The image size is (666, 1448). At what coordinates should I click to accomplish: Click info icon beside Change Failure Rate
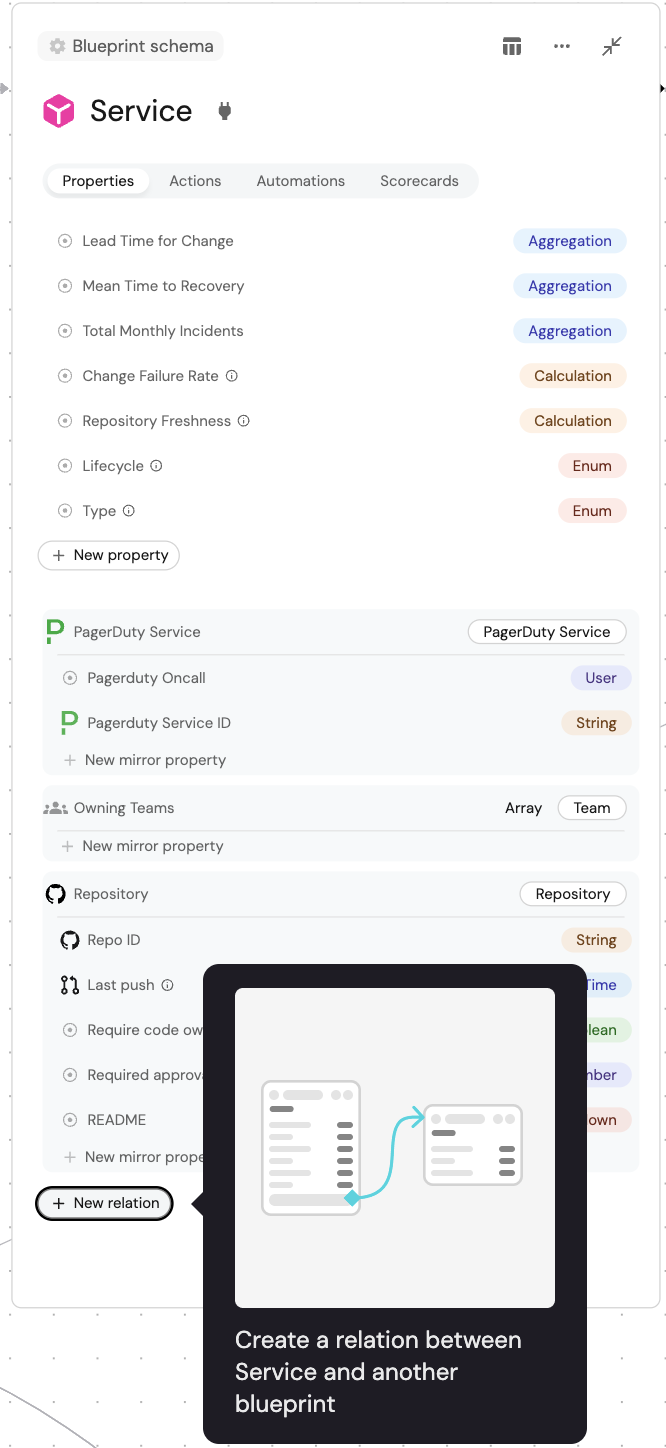click(x=232, y=376)
